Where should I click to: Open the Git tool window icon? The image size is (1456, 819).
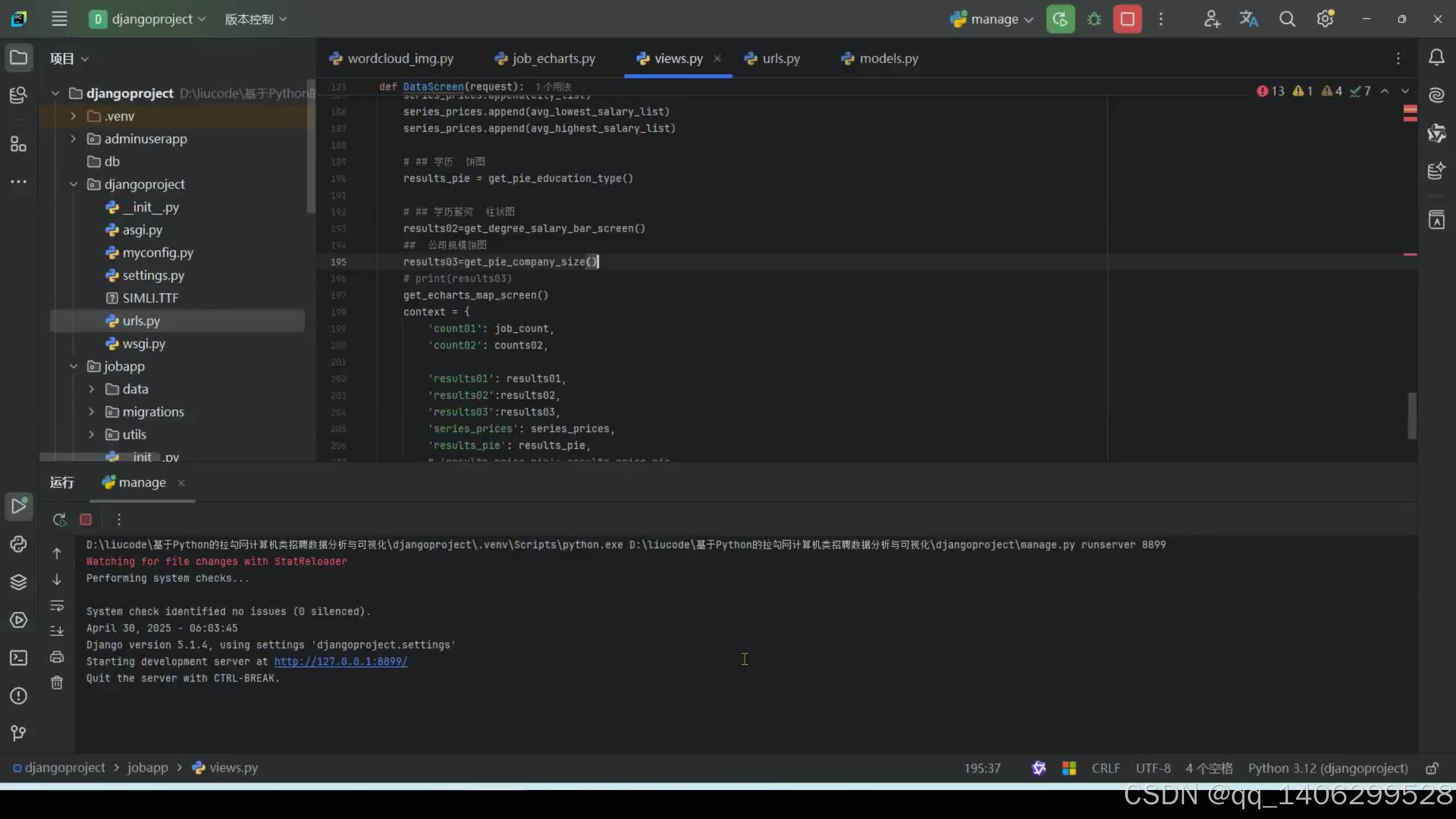(18, 733)
